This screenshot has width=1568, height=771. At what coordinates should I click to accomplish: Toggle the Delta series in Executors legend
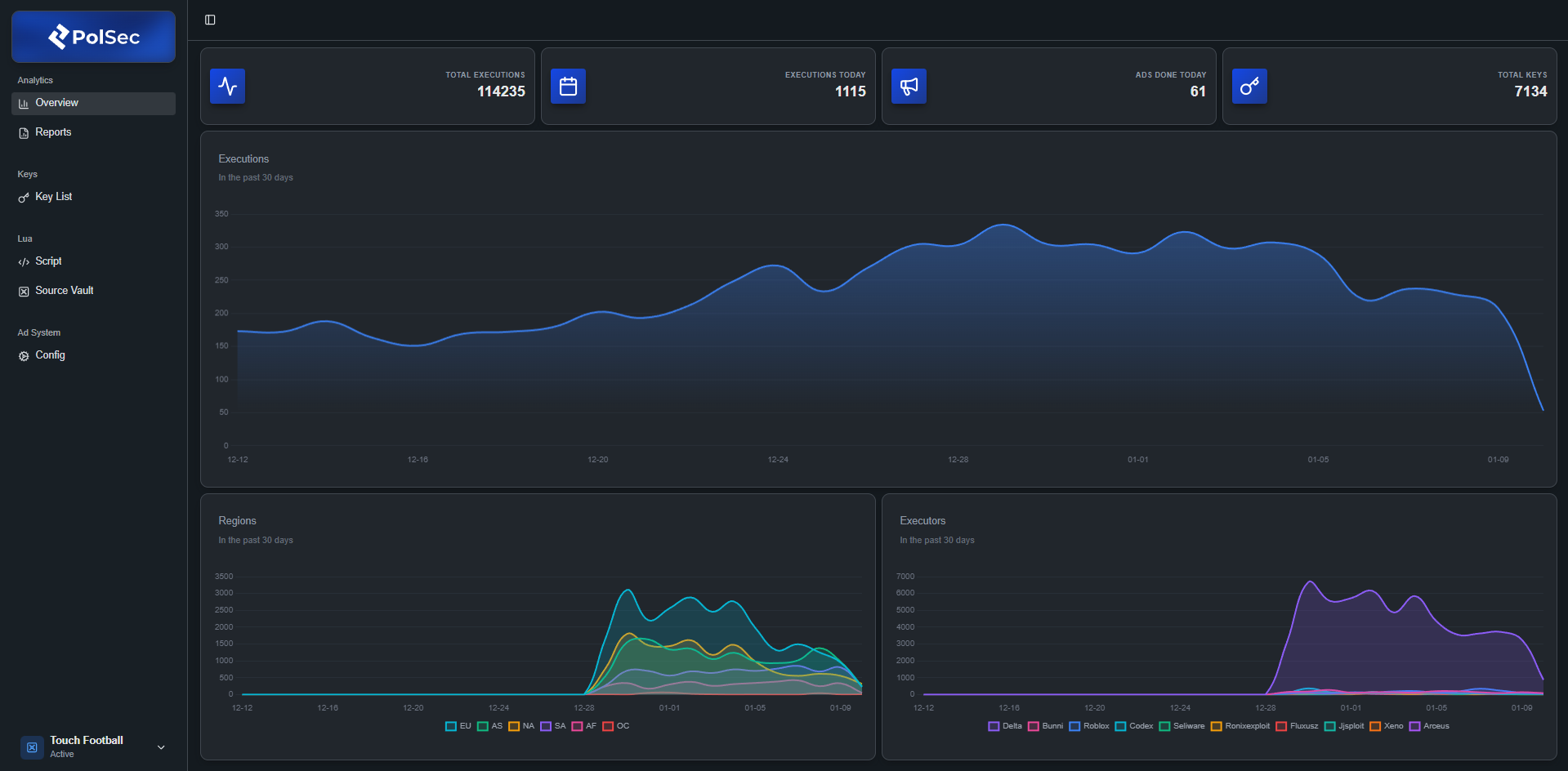point(1005,726)
